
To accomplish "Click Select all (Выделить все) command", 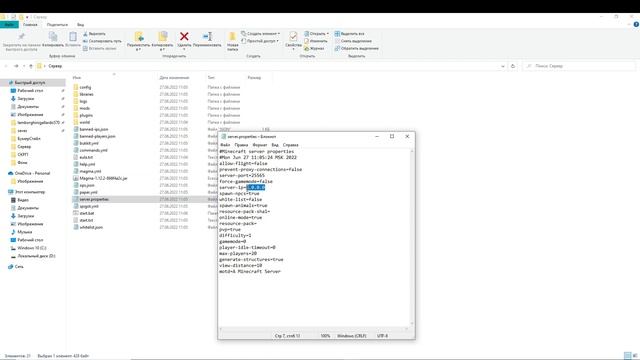I will click(x=349, y=33).
